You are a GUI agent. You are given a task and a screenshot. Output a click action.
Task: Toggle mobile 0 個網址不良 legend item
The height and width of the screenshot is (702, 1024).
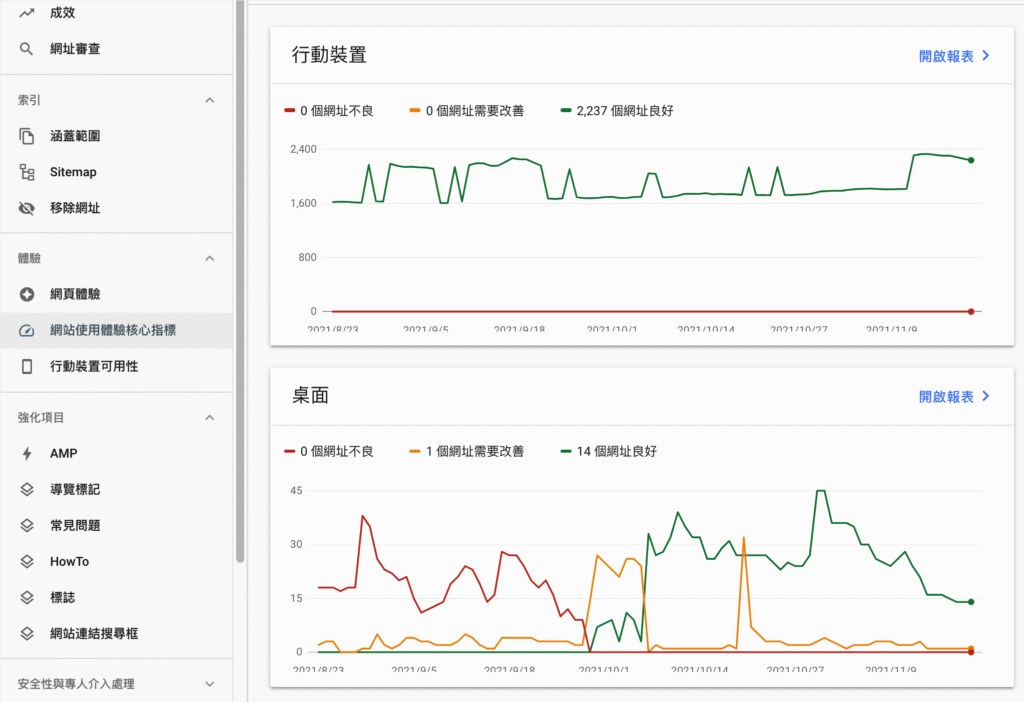pyautogui.click(x=328, y=111)
